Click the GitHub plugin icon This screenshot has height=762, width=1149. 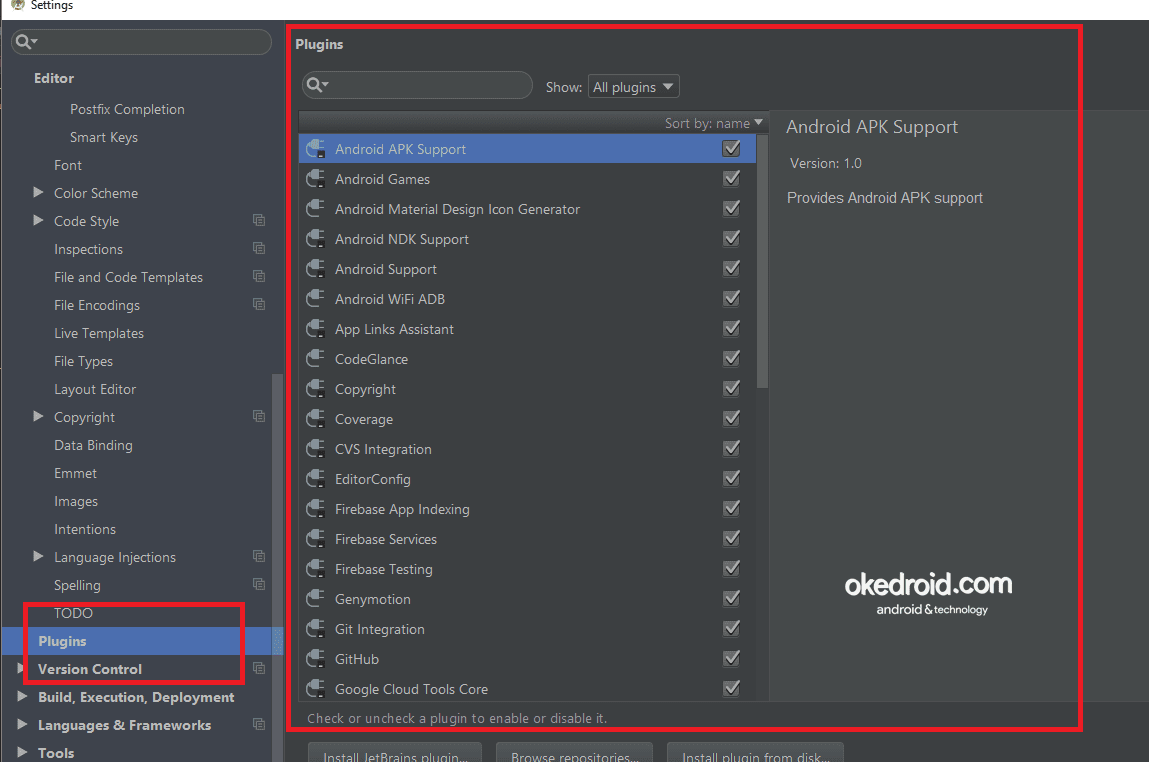314,658
